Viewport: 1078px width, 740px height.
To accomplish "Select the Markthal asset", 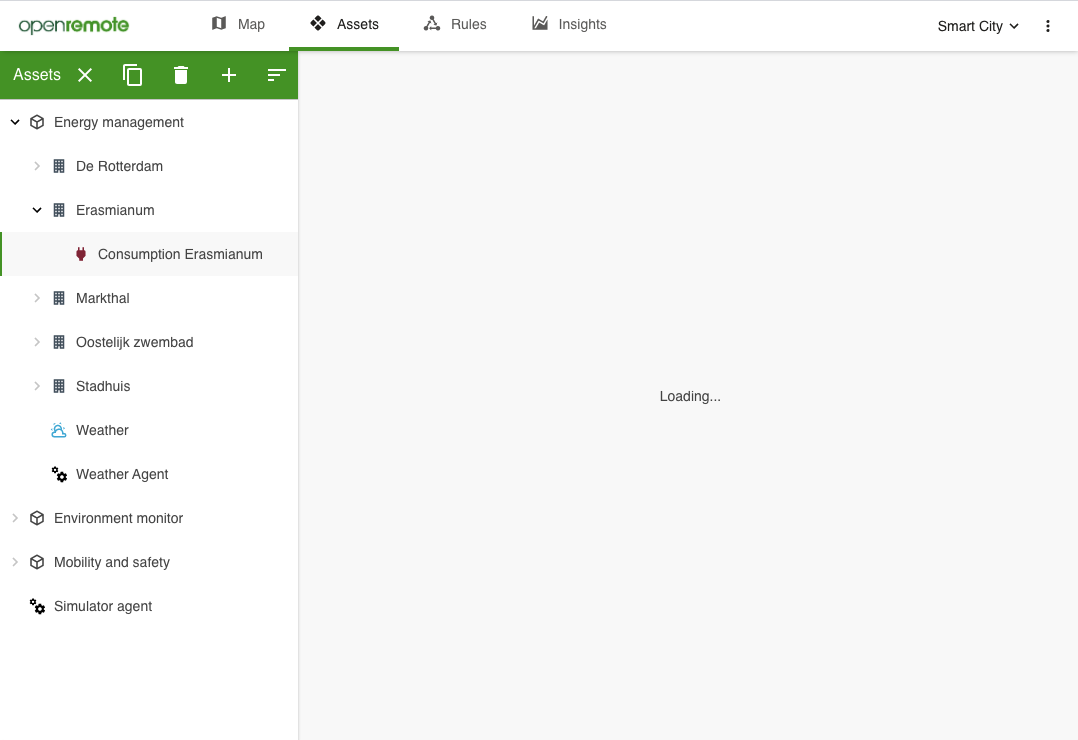I will click(x=149, y=298).
